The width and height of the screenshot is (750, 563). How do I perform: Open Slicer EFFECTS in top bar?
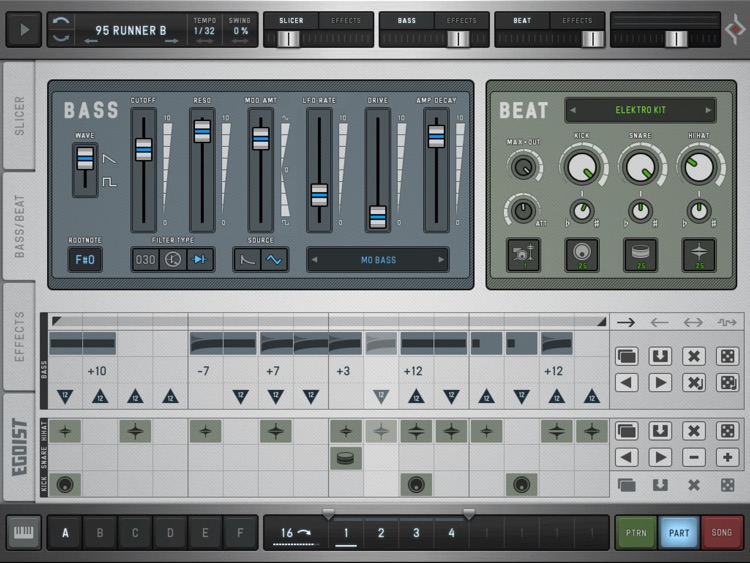pyautogui.click(x=346, y=21)
